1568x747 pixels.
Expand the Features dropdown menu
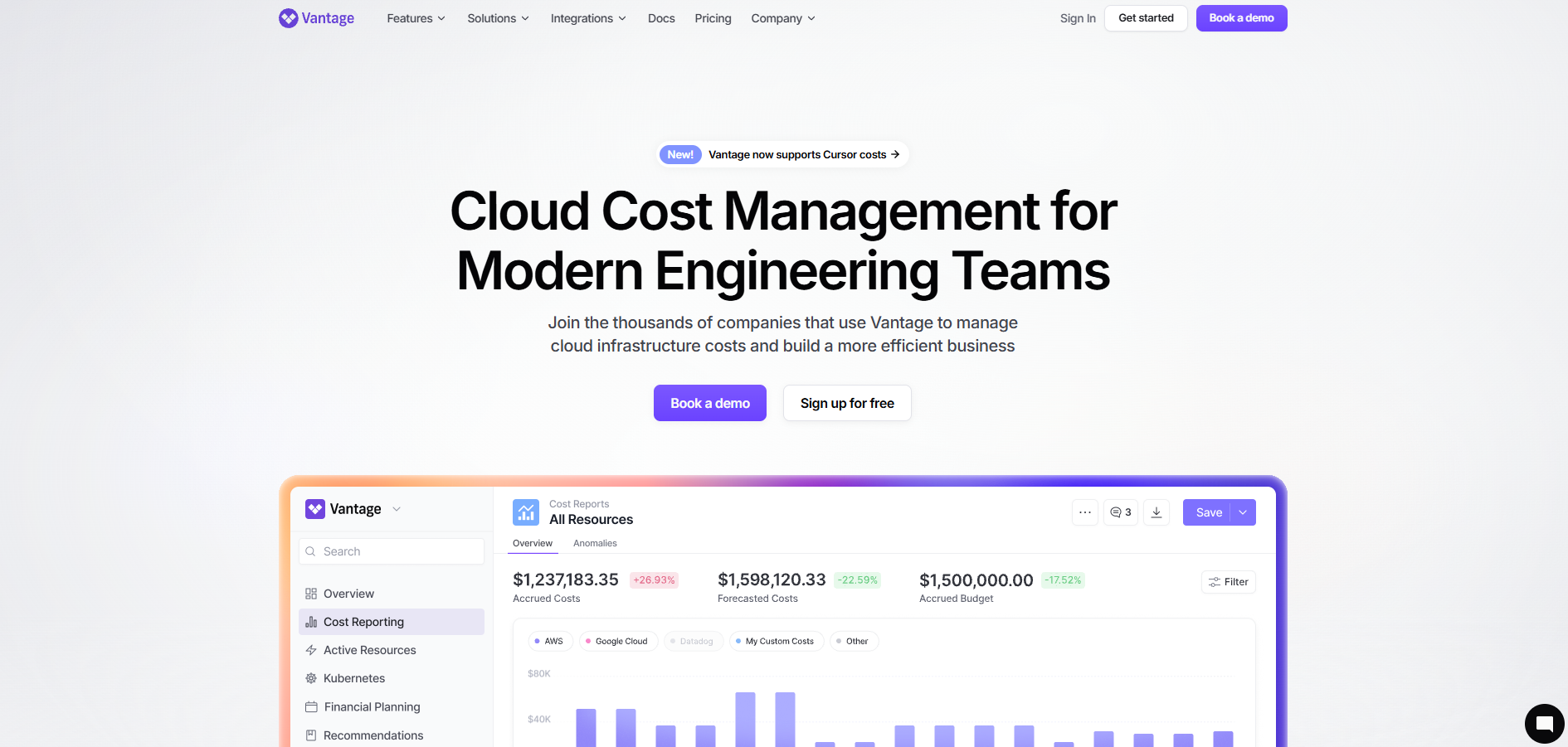tap(416, 18)
